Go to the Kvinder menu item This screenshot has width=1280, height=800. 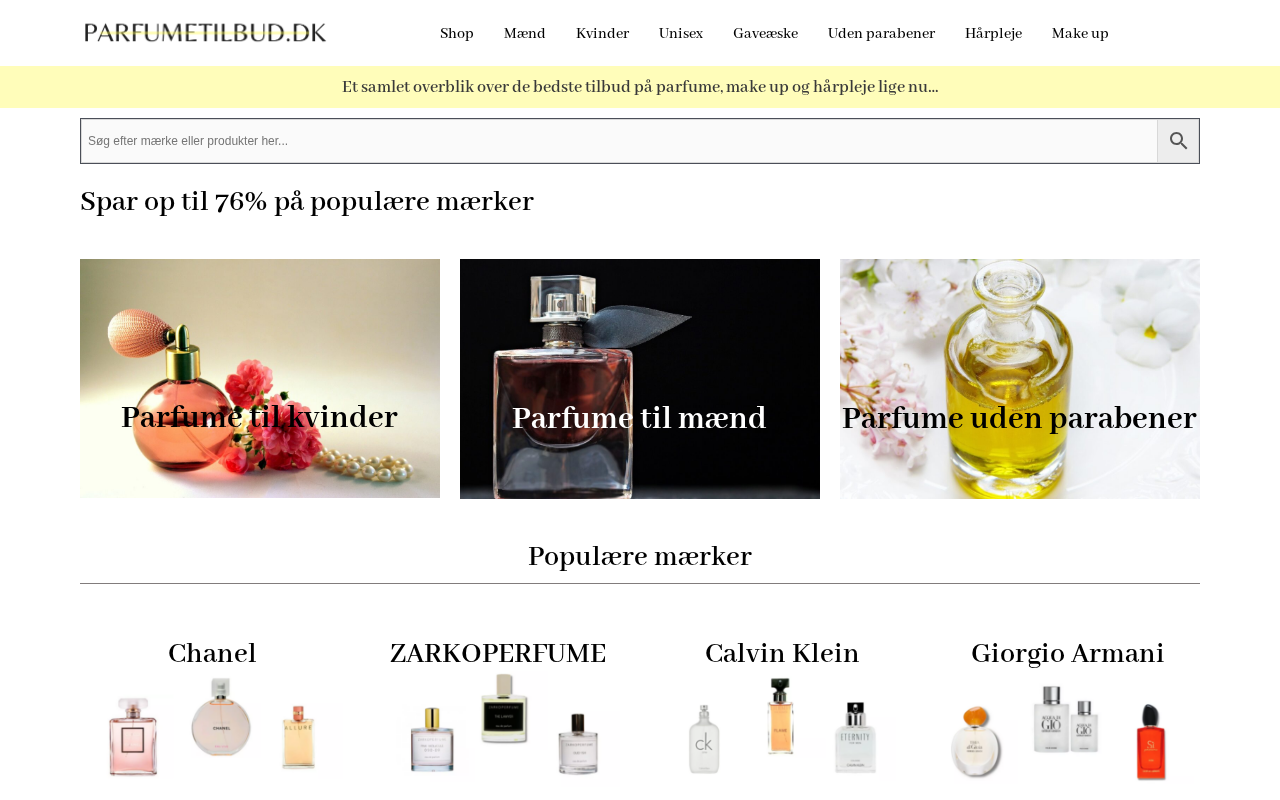(x=602, y=34)
